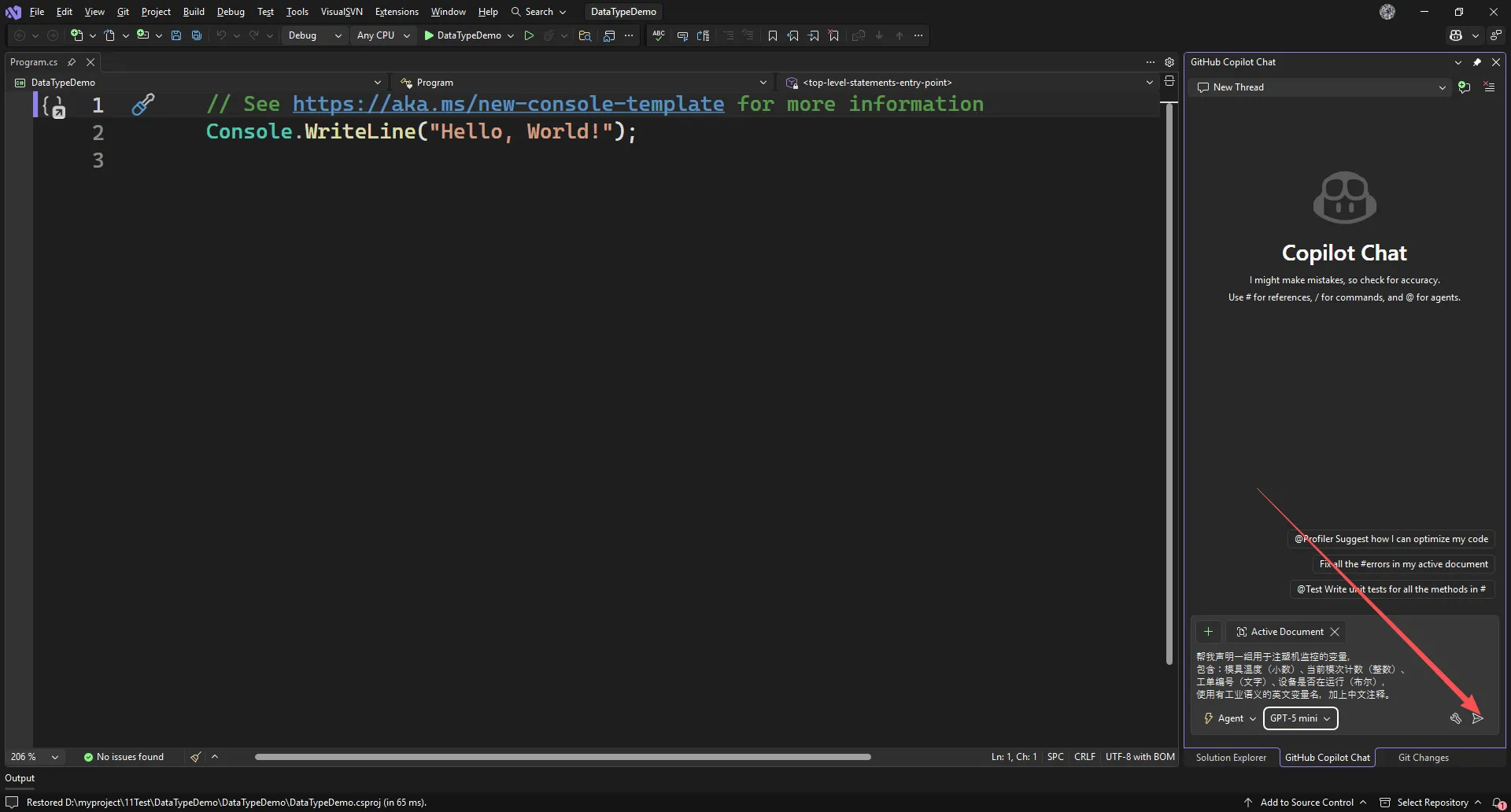Click the Save All toolbar icon
The height and width of the screenshot is (812, 1511).
[x=197, y=35]
